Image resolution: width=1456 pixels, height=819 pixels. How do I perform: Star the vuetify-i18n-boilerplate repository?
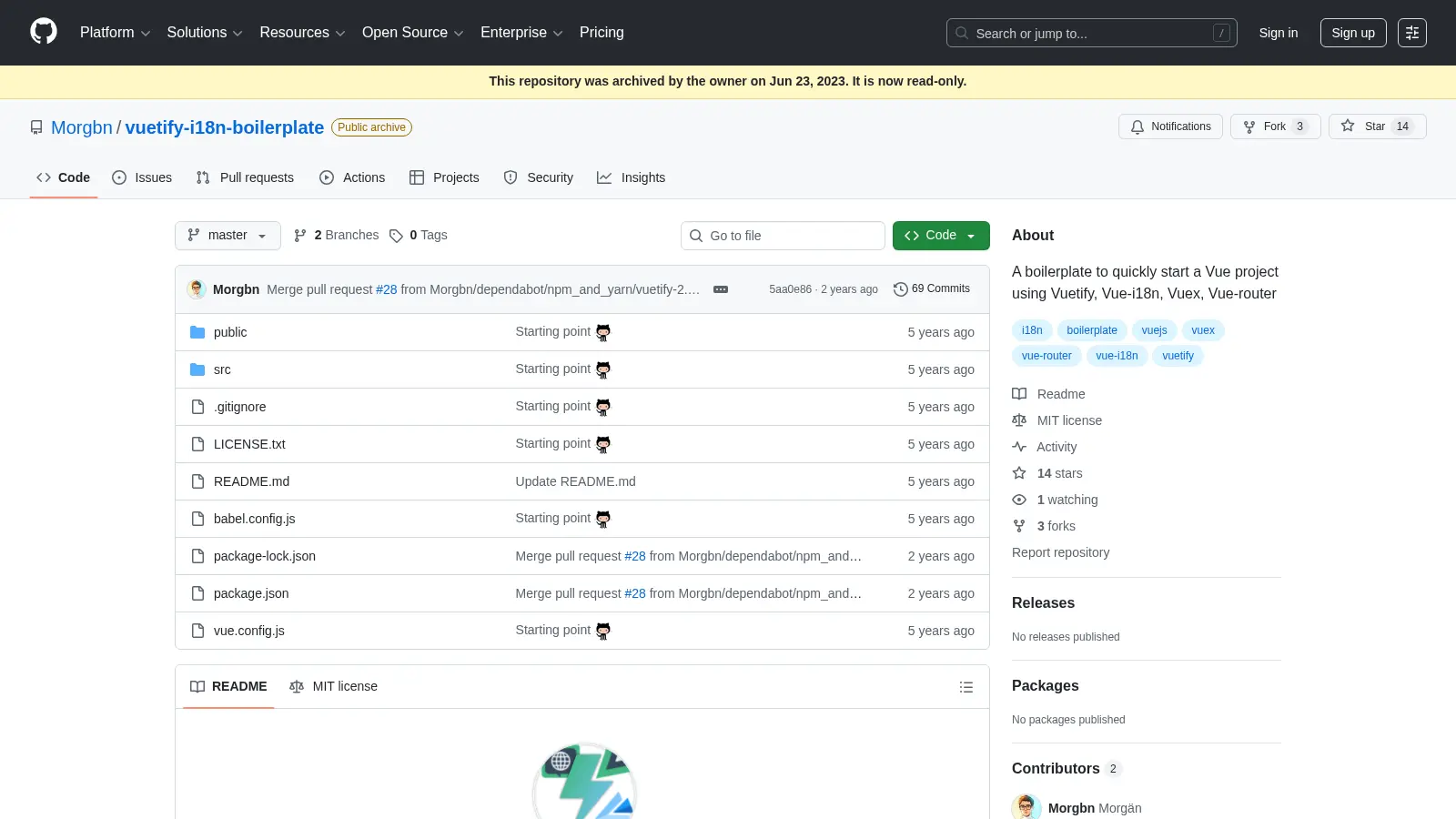click(1377, 126)
